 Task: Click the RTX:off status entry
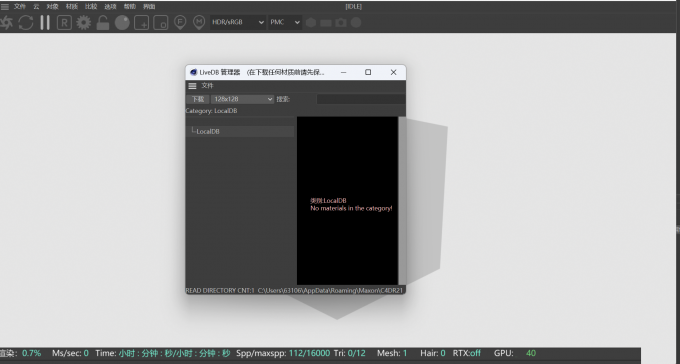point(467,353)
